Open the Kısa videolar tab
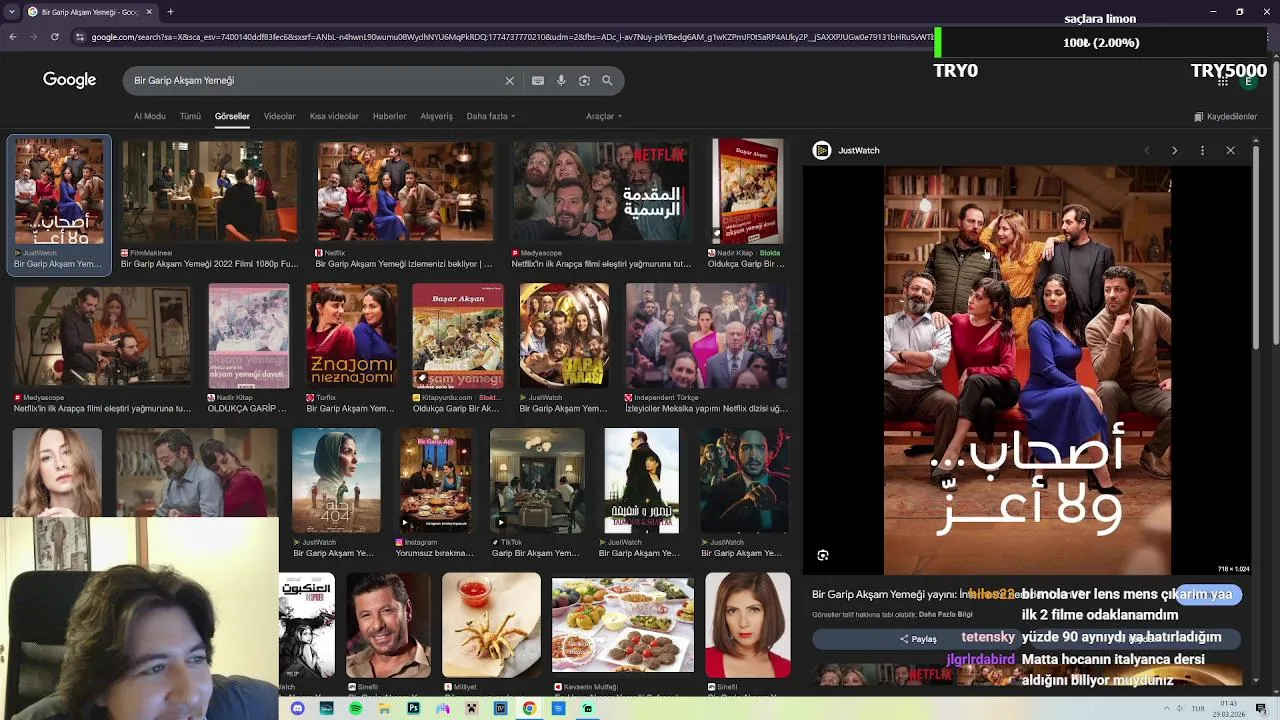The width and height of the screenshot is (1280, 720). tap(334, 116)
